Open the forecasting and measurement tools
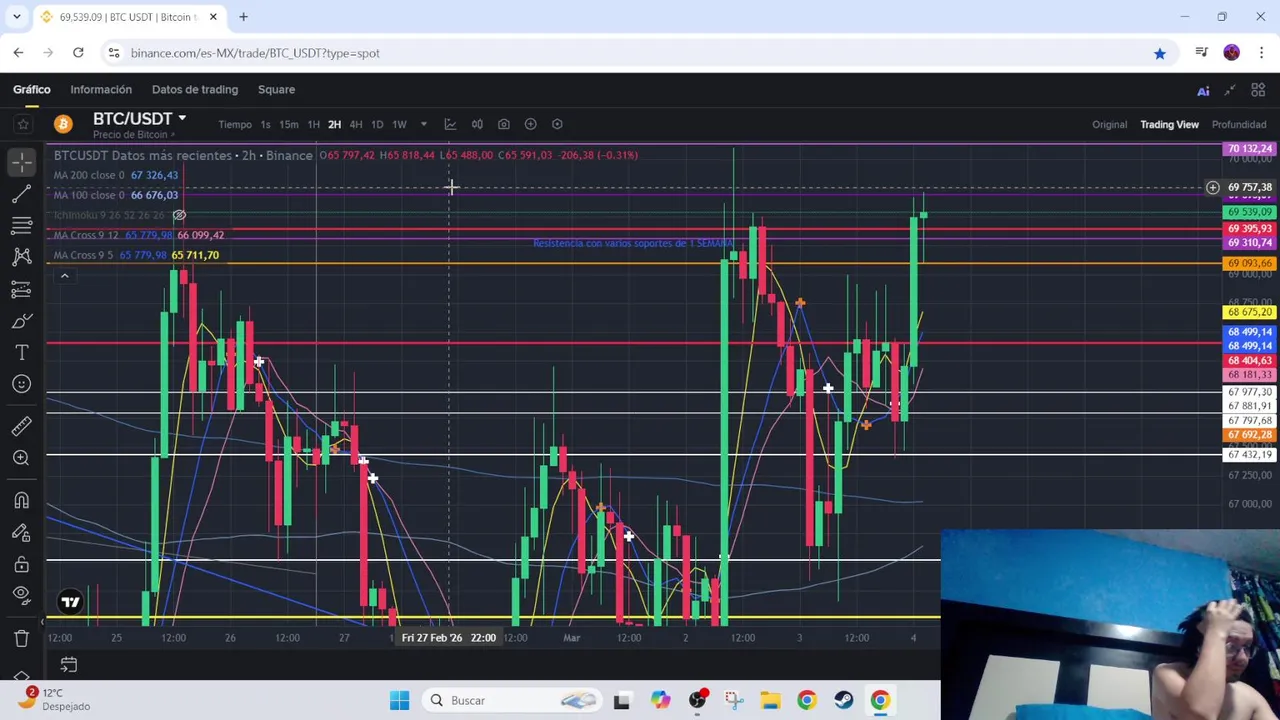 coord(21,289)
